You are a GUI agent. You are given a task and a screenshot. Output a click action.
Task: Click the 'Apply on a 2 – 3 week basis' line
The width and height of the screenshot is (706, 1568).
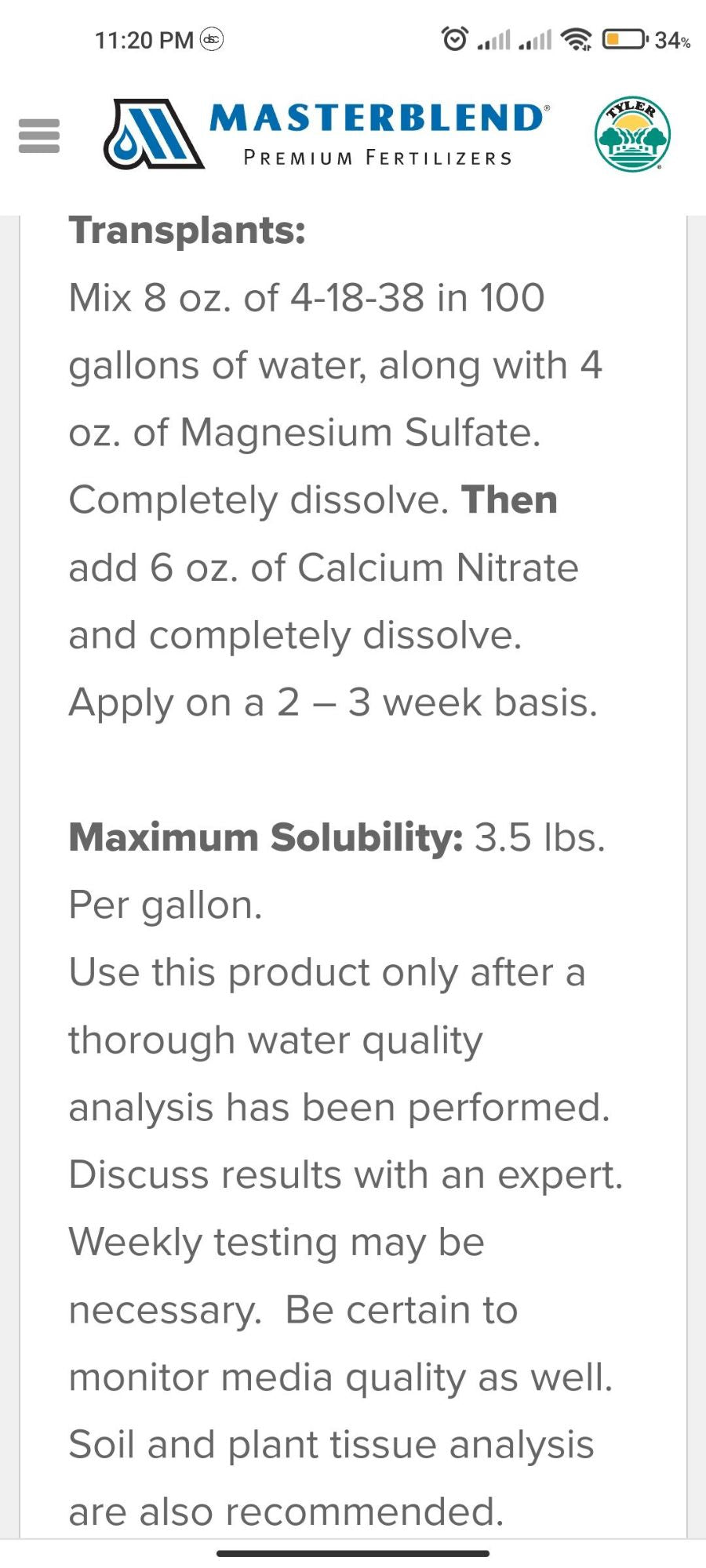pos(333,702)
